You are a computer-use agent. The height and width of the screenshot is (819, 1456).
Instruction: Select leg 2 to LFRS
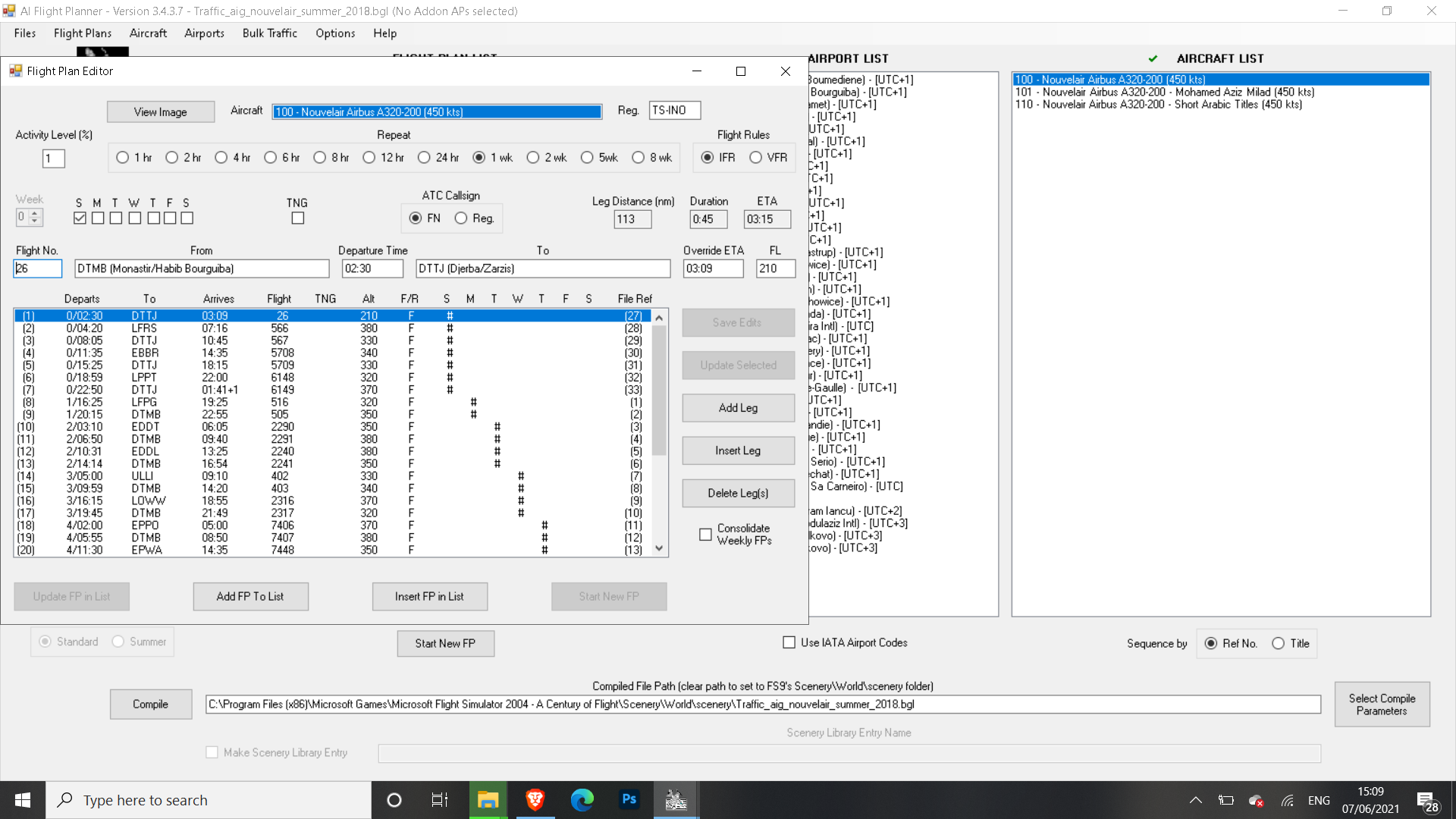pos(332,328)
